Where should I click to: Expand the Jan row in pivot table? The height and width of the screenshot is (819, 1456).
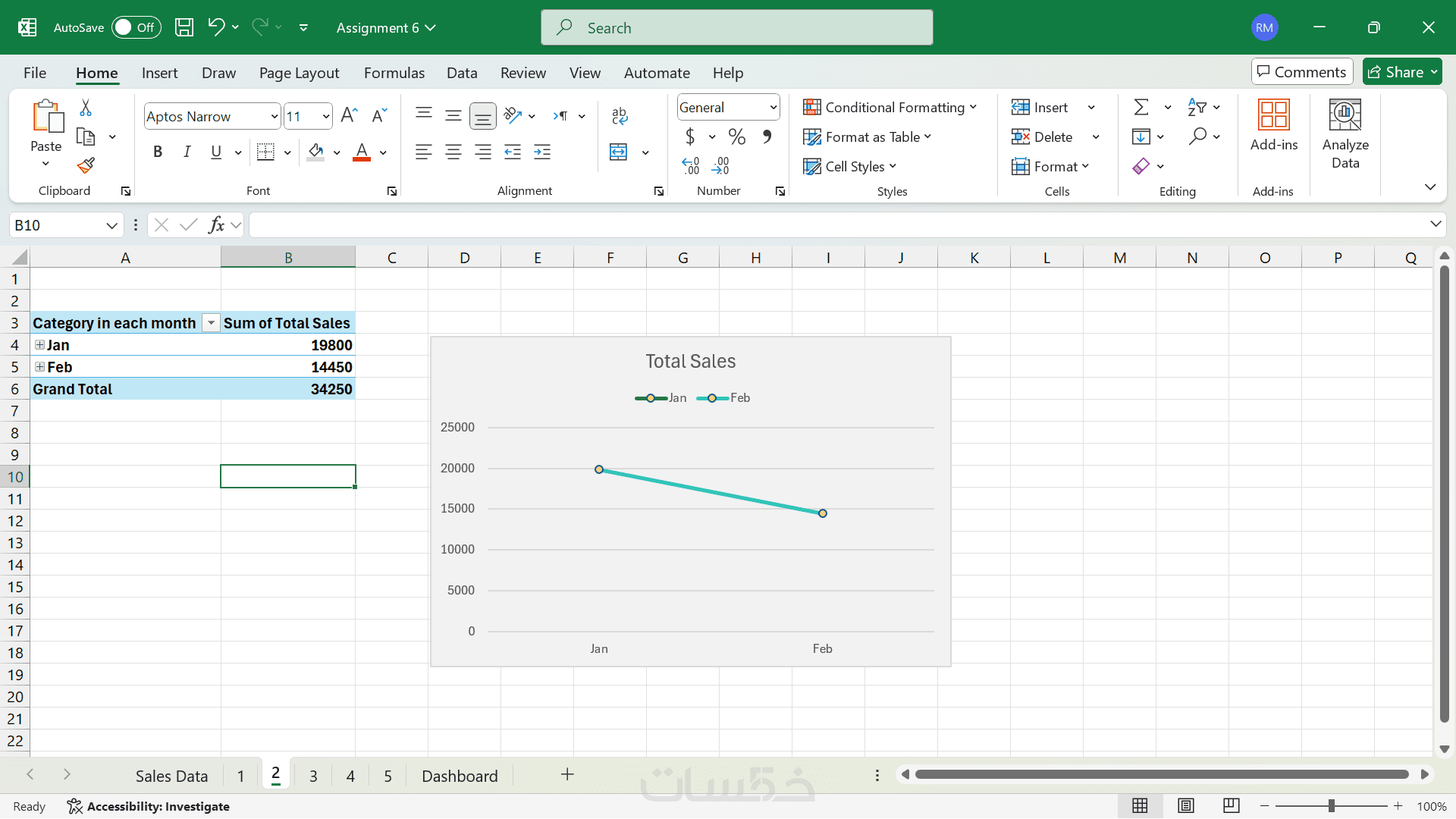click(x=39, y=345)
